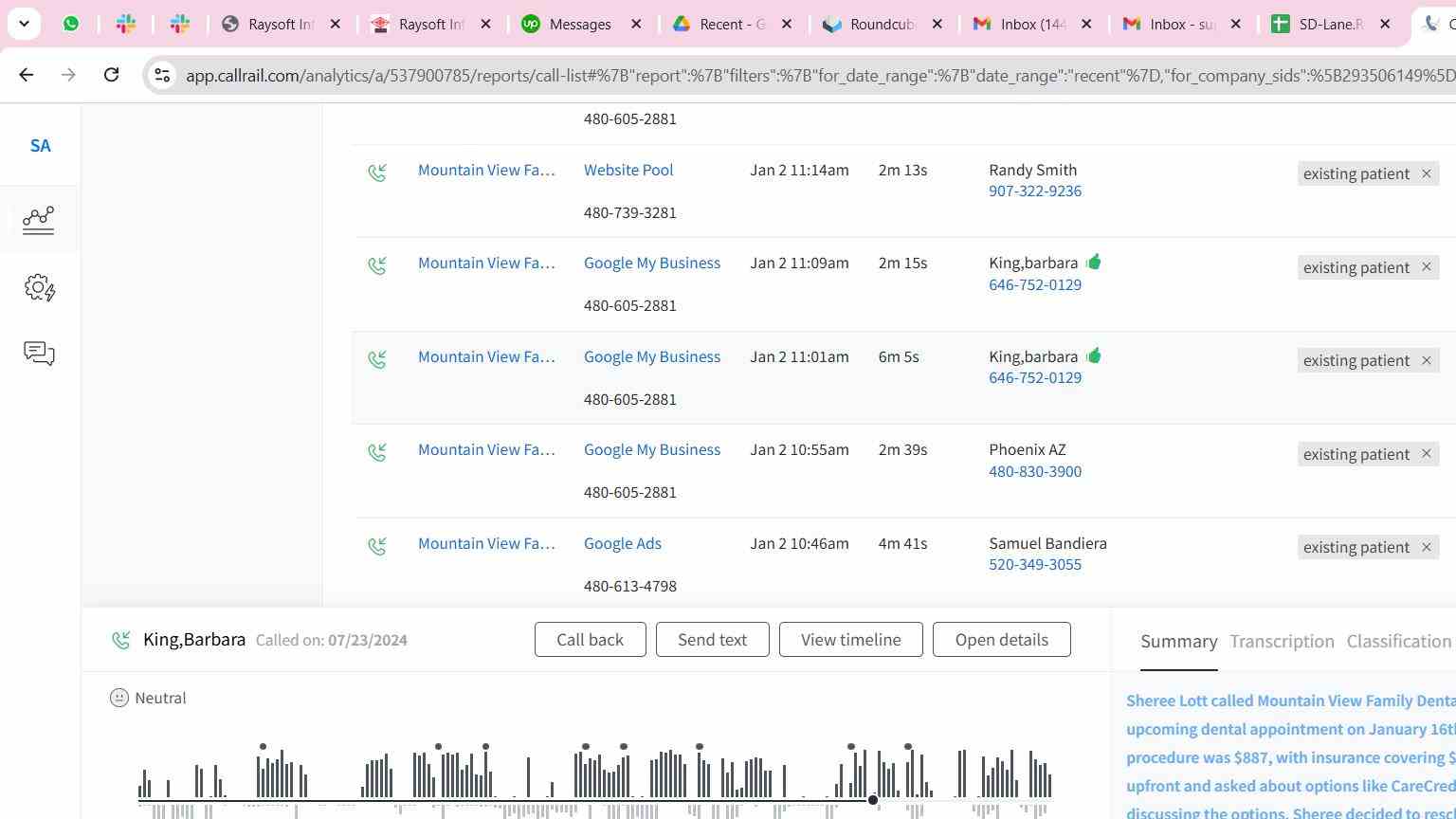Click the Jan 2 11:01am call time
The height and width of the screenshot is (819, 1456).
pyautogui.click(x=799, y=356)
